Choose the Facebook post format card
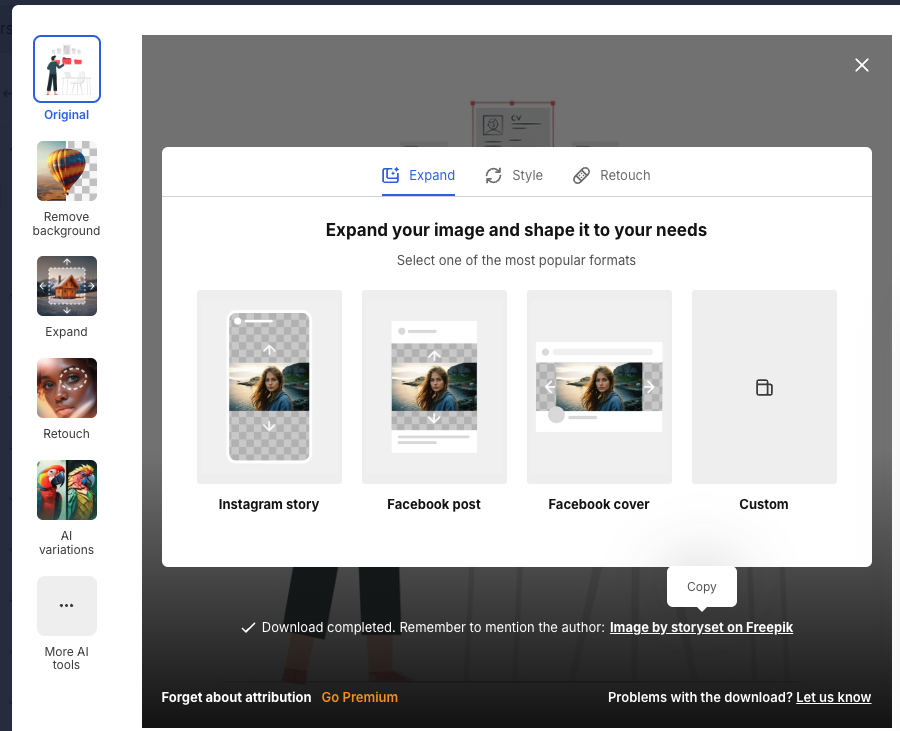The height and width of the screenshot is (731, 900). coord(434,387)
